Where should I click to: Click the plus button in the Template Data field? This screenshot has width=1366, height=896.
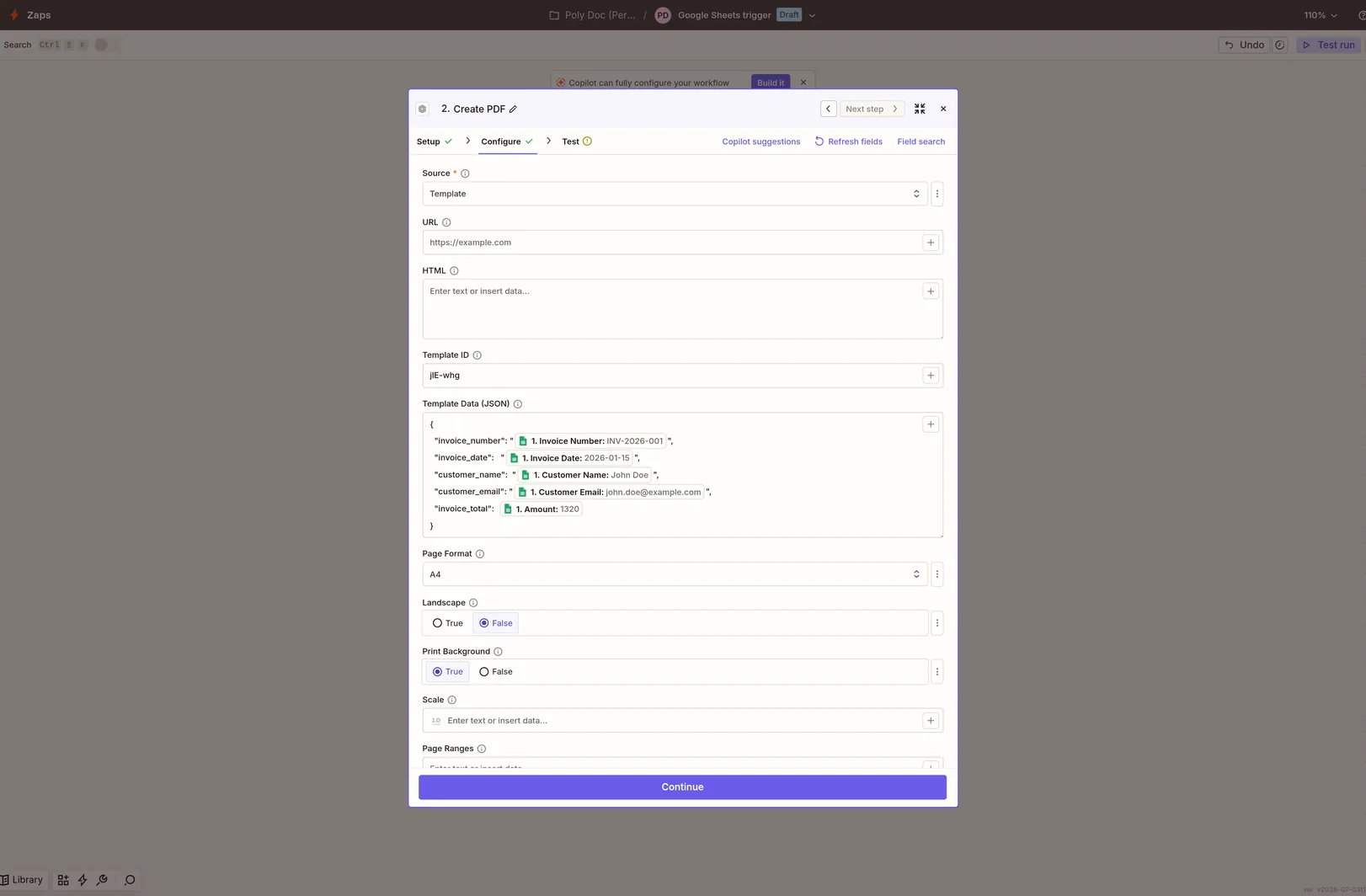(x=931, y=424)
